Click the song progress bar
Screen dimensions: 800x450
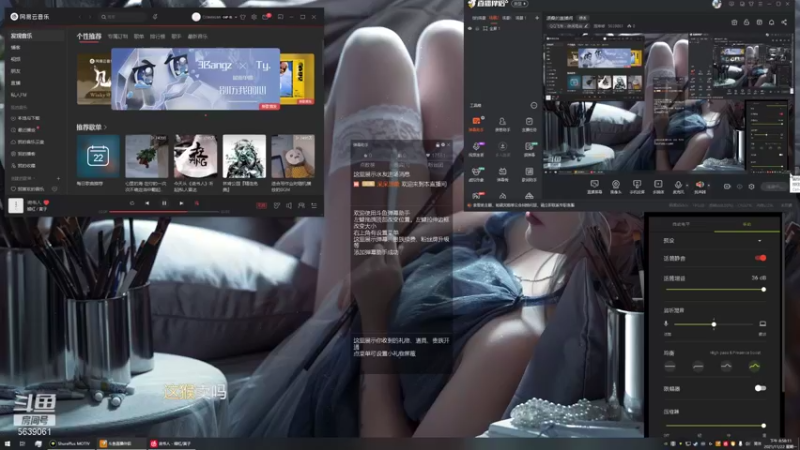coord(164,211)
